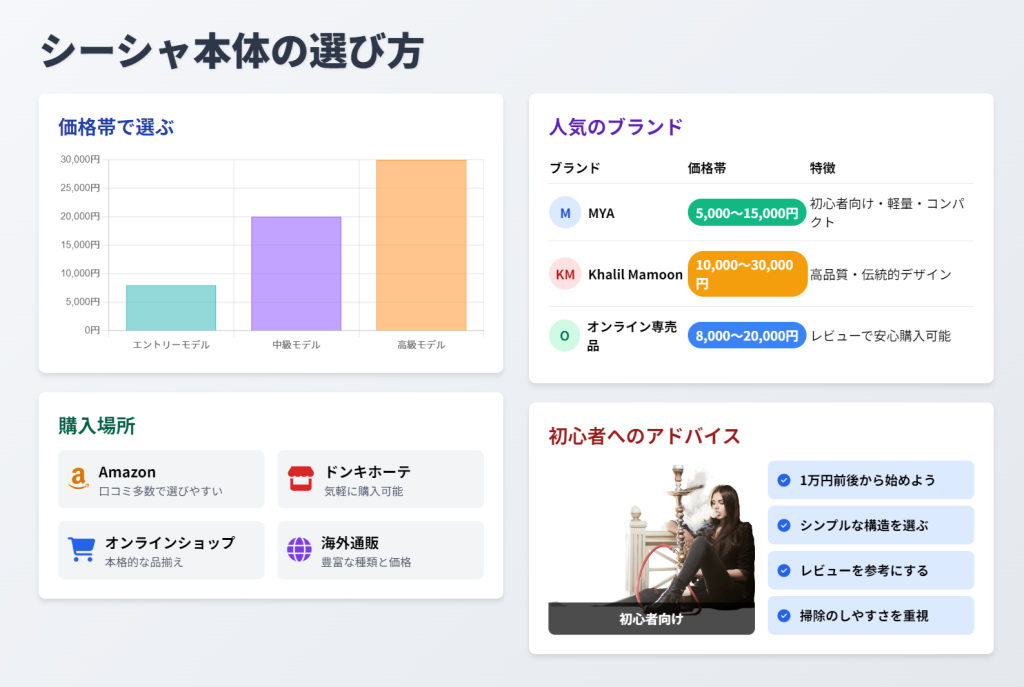Toggle the 掃除のしやすさを重視 check circle
This screenshot has width=1024, height=687.
pyautogui.click(x=783, y=616)
